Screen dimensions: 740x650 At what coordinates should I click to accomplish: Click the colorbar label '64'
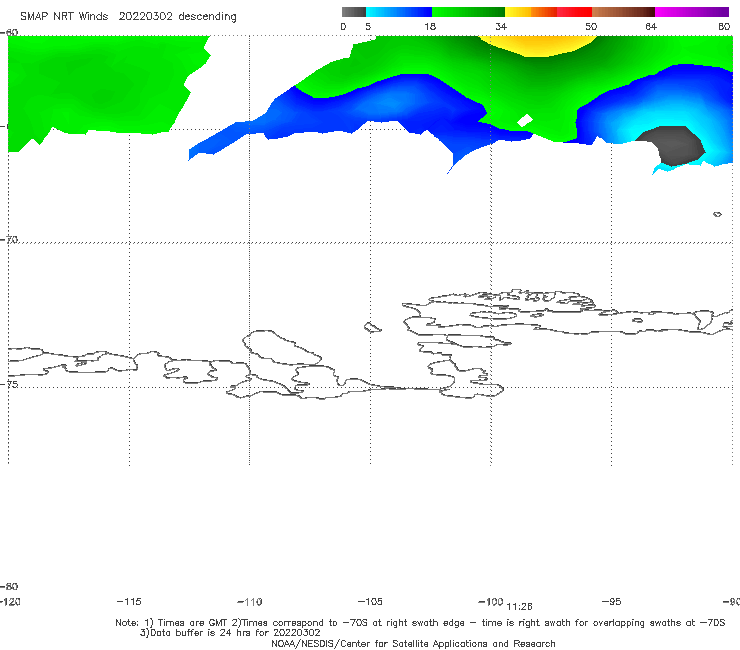tap(651, 27)
